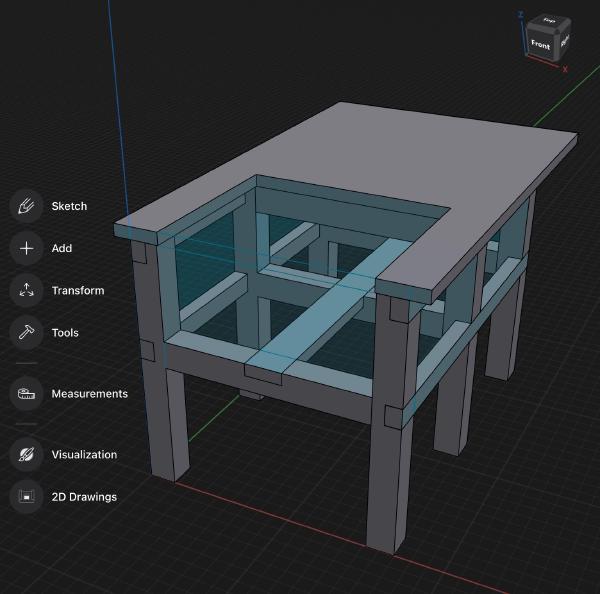The width and height of the screenshot is (600, 594).
Task: Click the Add plus icon
Action: pyautogui.click(x=26, y=248)
